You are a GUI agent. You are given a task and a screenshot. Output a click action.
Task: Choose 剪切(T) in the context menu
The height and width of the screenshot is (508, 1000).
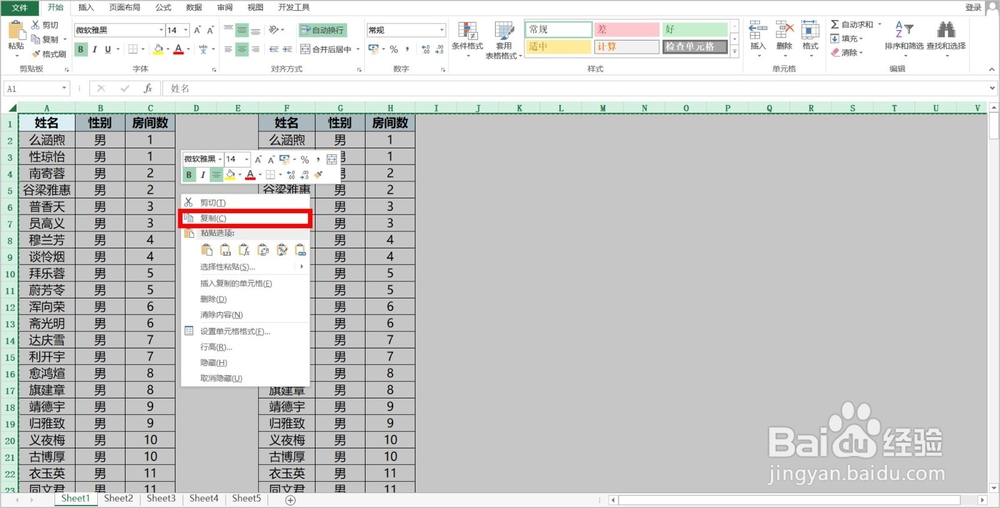click(246, 203)
